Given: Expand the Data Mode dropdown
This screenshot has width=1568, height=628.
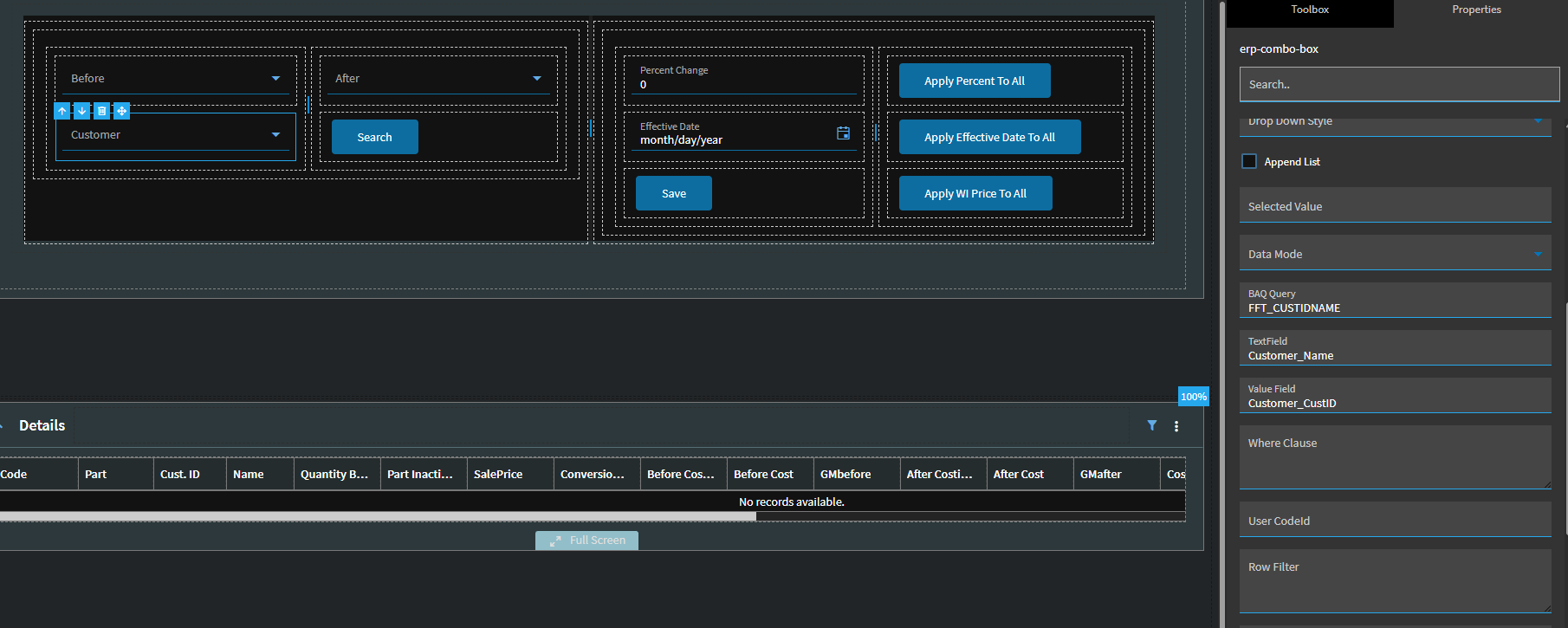Looking at the screenshot, I should (1538, 254).
